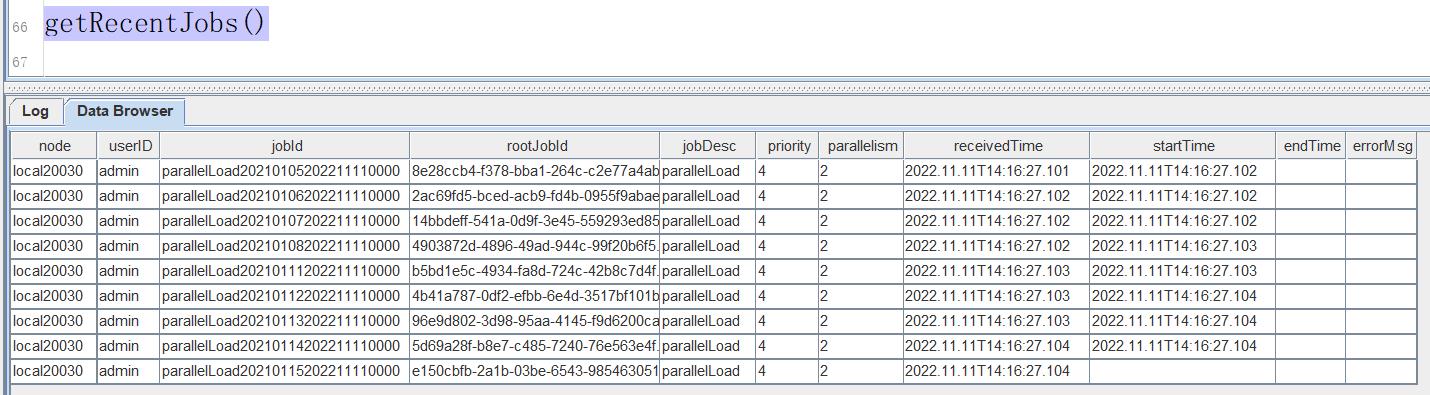The height and width of the screenshot is (395, 1430).
Task: Select jobId cell parallelLoad20210105202211110000
Action: coord(284,171)
